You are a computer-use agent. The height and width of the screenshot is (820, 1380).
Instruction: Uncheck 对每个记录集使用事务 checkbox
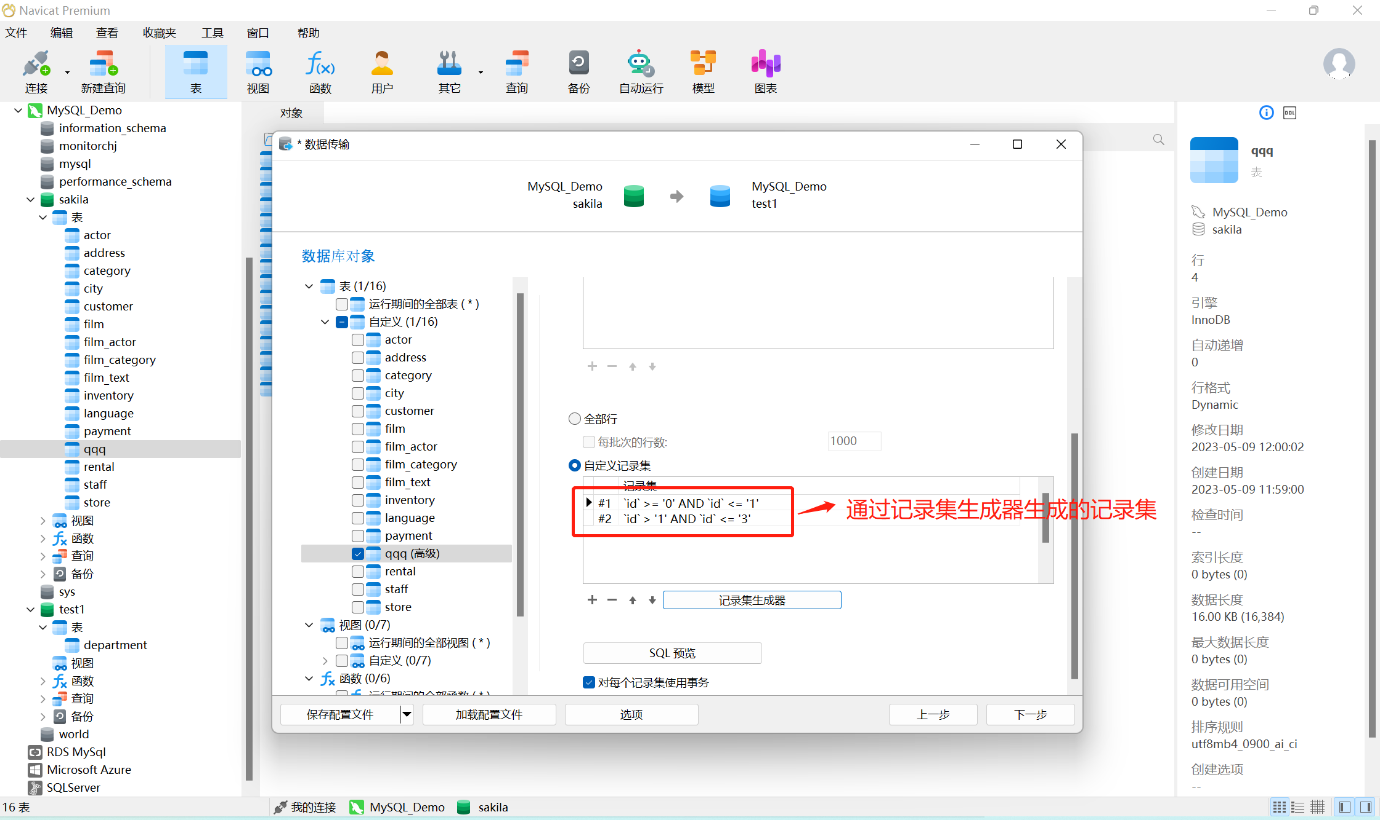(589, 682)
